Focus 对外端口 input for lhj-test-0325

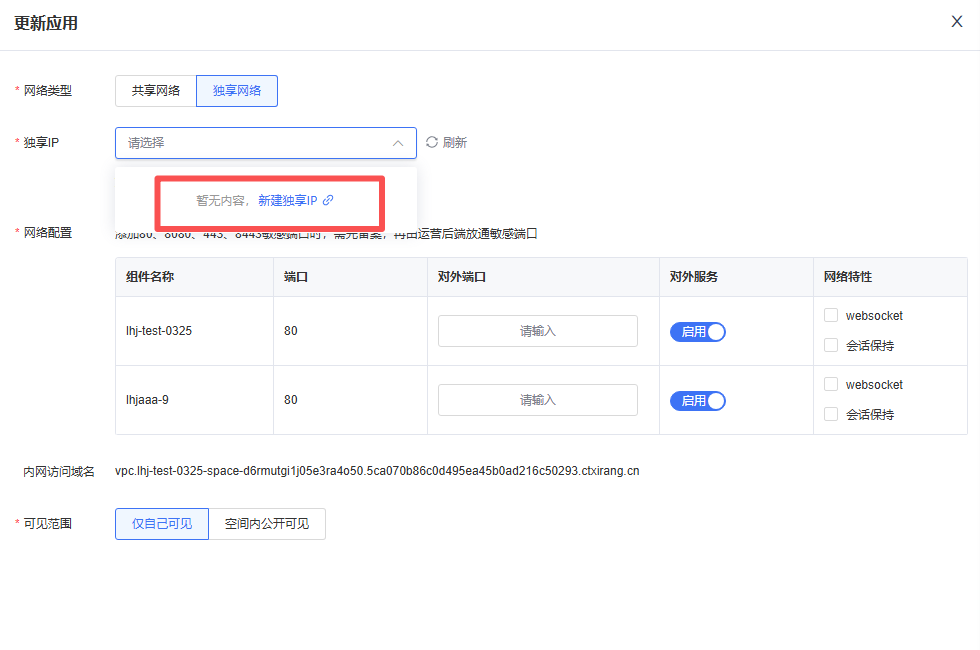point(537,331)
